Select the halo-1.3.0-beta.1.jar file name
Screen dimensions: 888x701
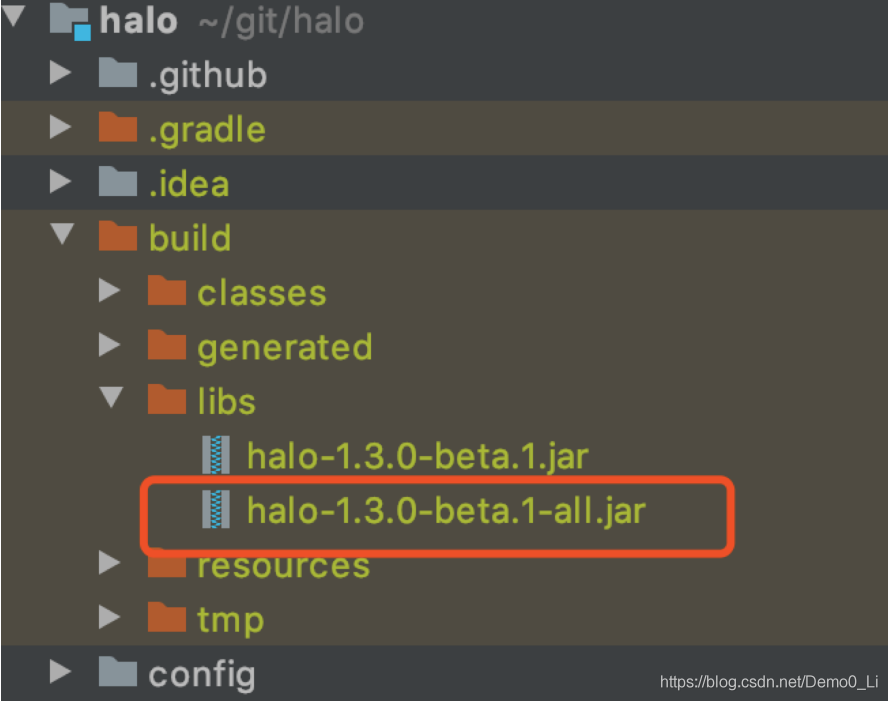click(417, 456)
